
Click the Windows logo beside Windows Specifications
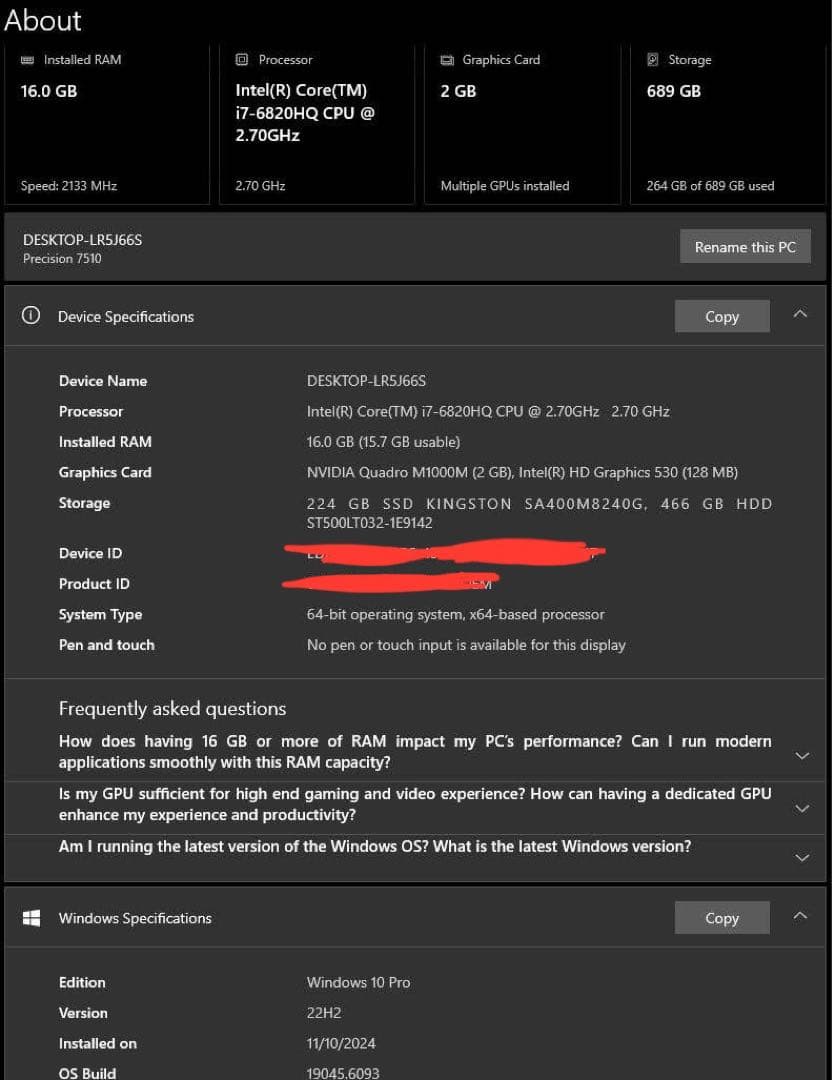pos(31,917)
